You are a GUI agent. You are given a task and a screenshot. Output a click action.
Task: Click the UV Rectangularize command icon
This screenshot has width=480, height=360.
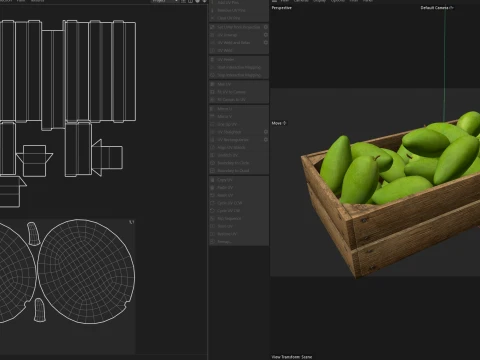pyautogui.click(x=213, y=140)
